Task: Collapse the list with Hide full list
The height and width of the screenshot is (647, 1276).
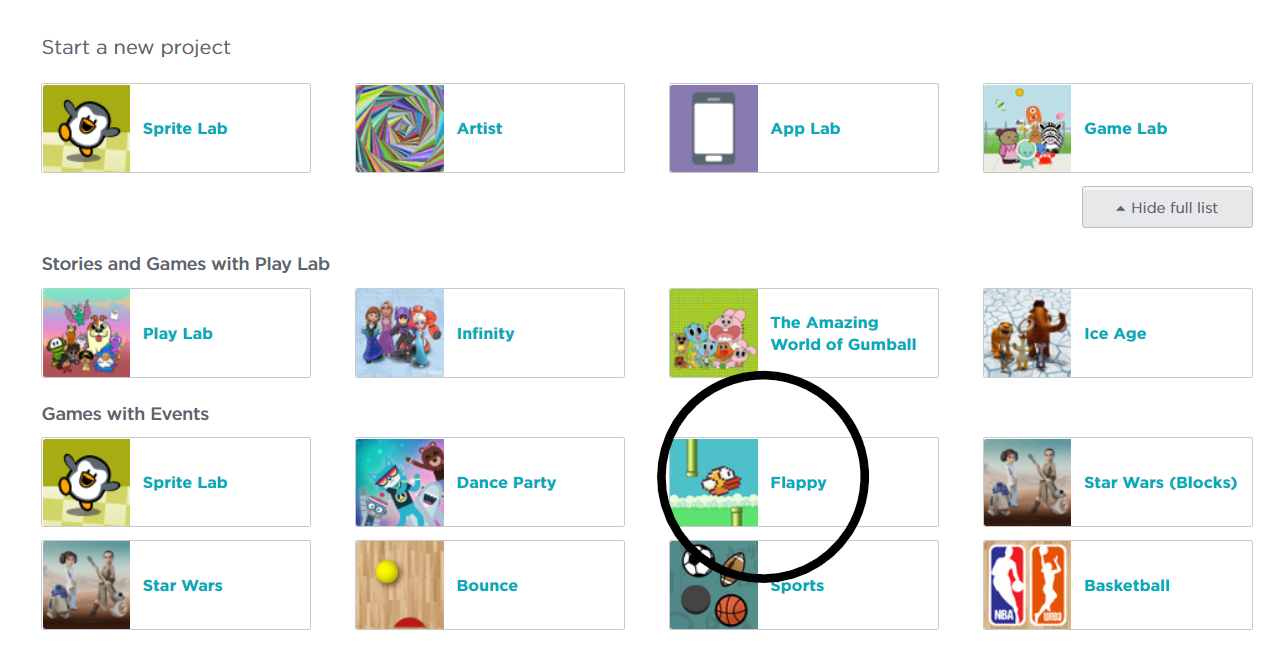Action: coord(1166,207)
